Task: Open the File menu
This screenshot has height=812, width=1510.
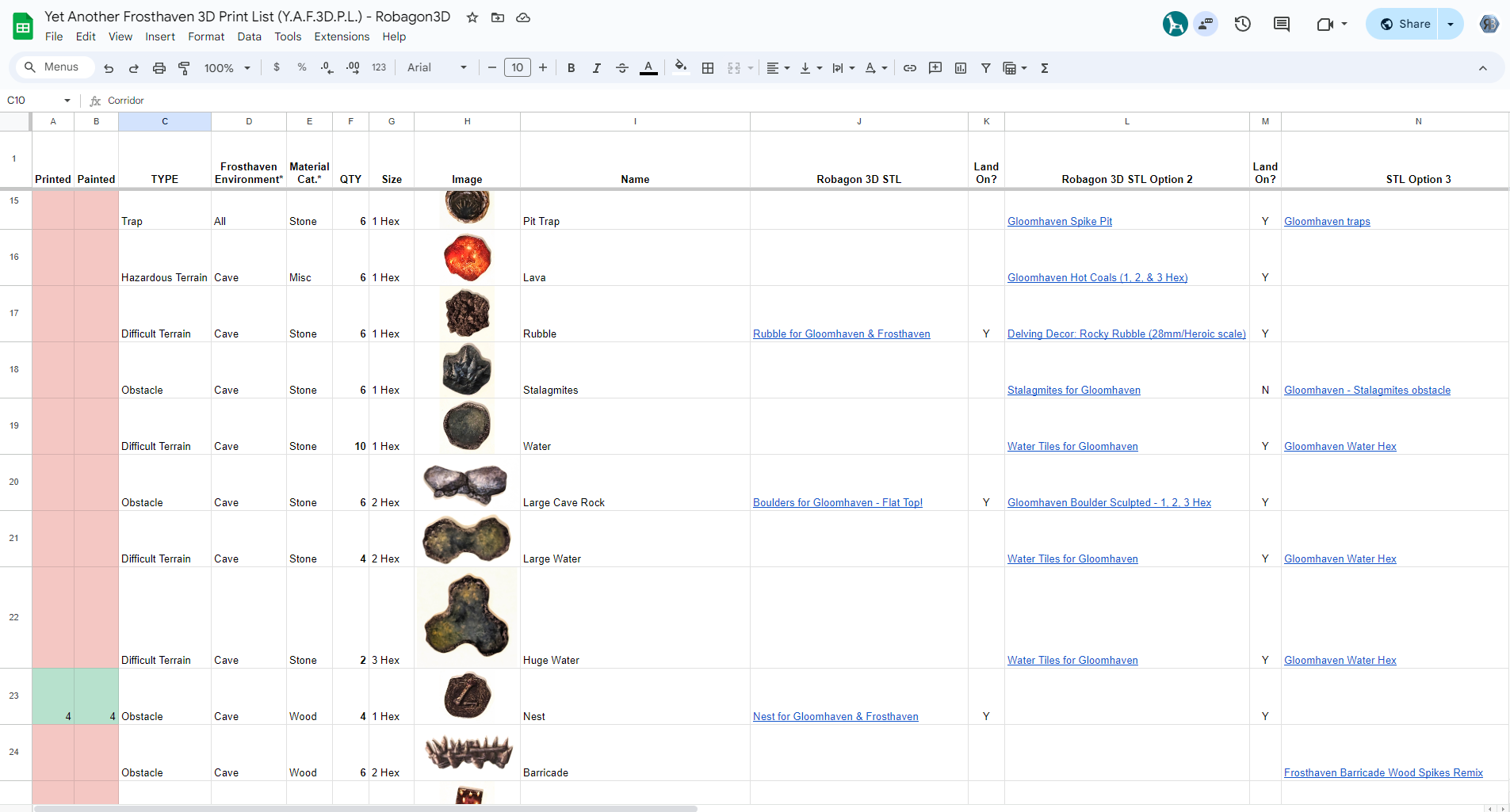Action: [x=54, y=36]
